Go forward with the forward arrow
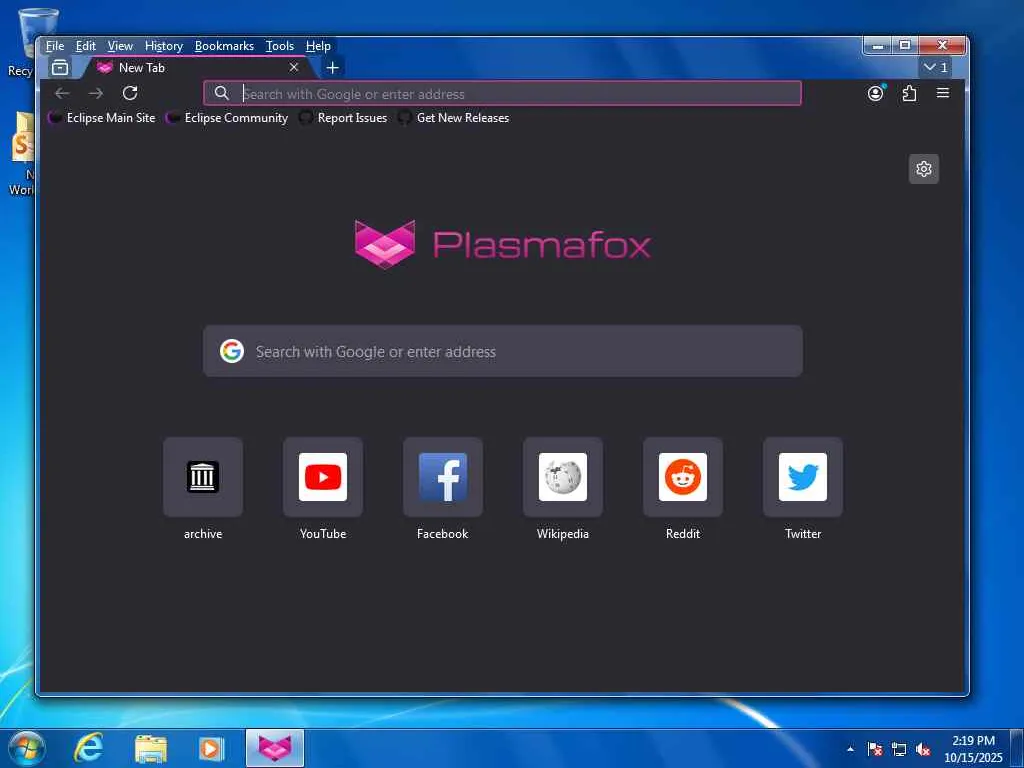 pos(96,93)
